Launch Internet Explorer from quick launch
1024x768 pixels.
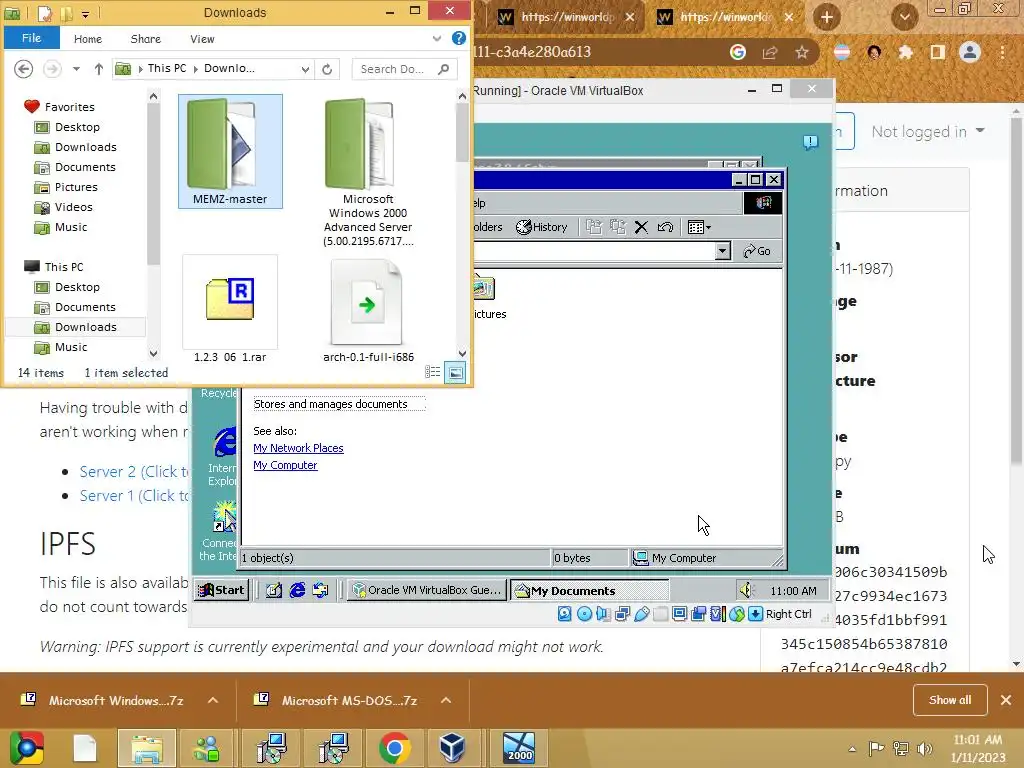(297, 590)
